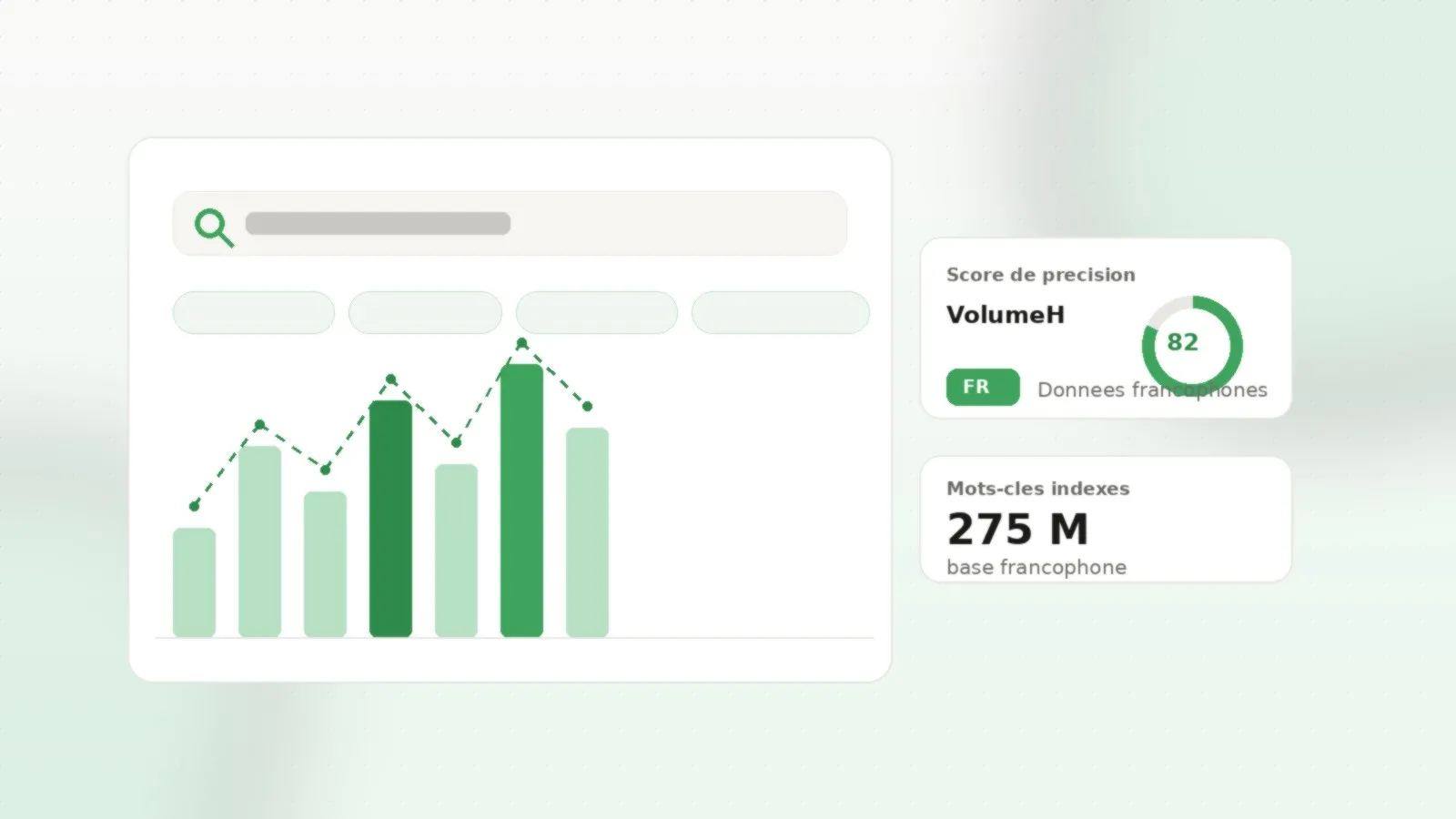Select the fourth filter pill under the search bar
This screenshot has width=1456, height=819.
781,312
